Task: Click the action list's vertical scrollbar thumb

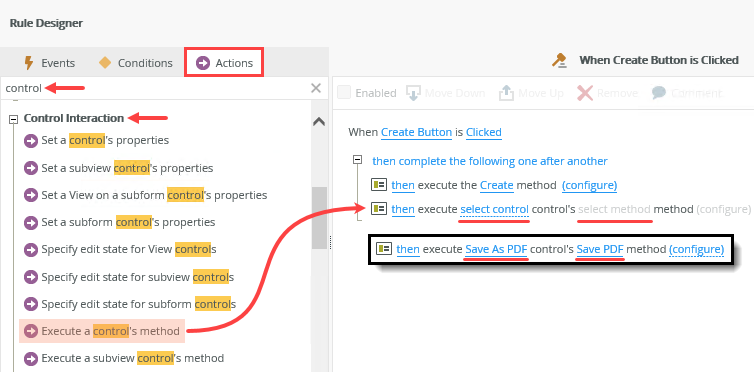Action: 319,218
